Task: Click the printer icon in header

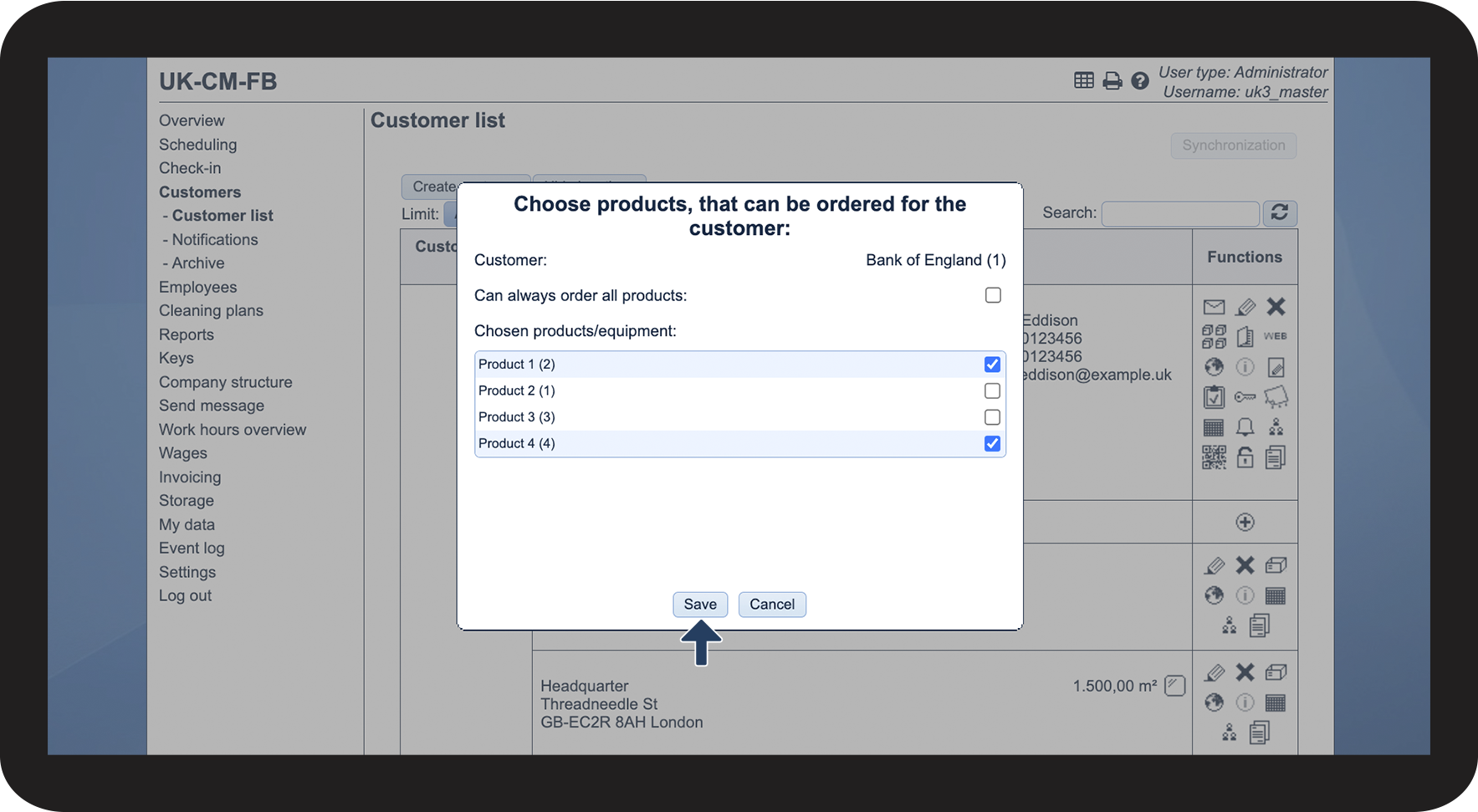Action: pyautogui.click(x=1112, y=81)
